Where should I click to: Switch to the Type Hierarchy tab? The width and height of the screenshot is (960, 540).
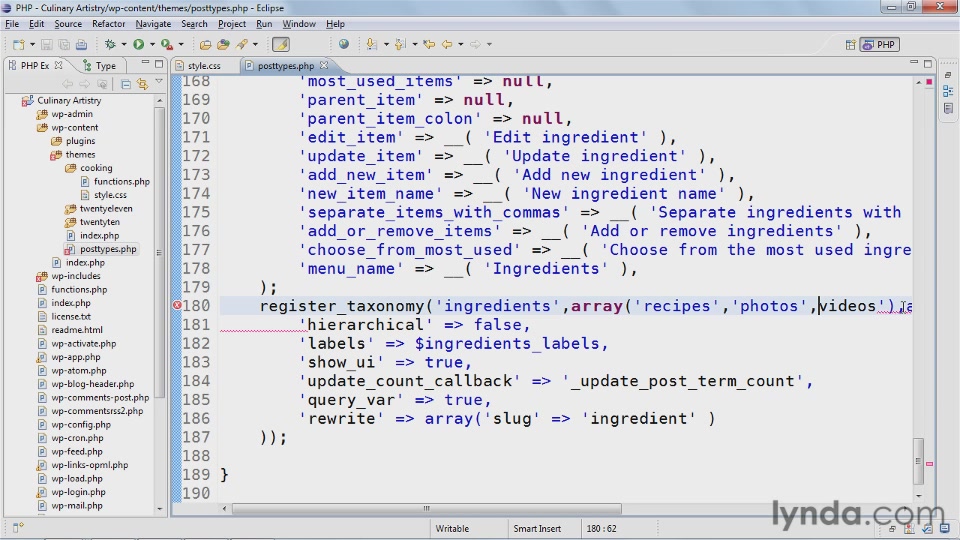point(99,66)
